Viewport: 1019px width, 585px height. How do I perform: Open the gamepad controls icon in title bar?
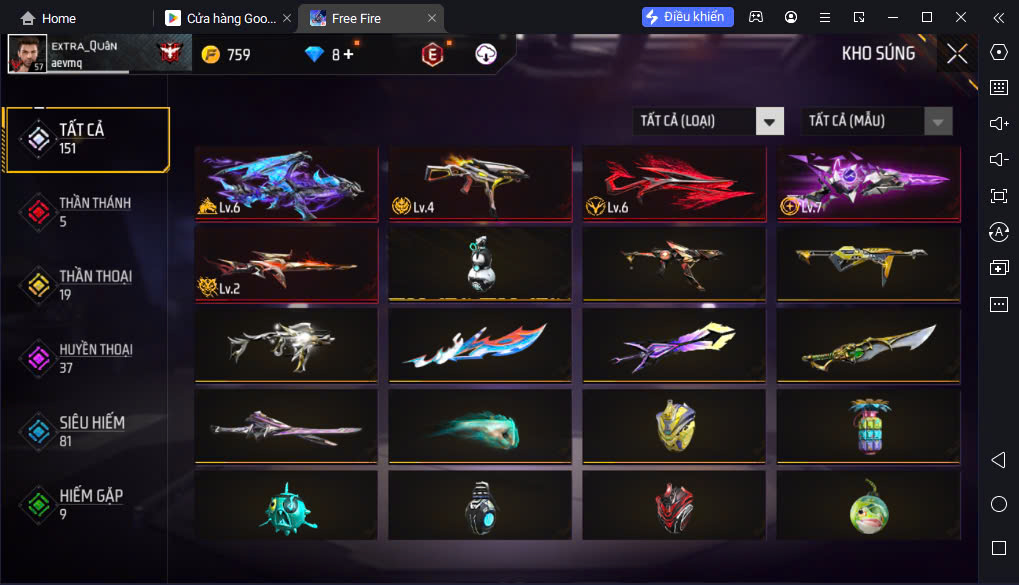(756, 18)
